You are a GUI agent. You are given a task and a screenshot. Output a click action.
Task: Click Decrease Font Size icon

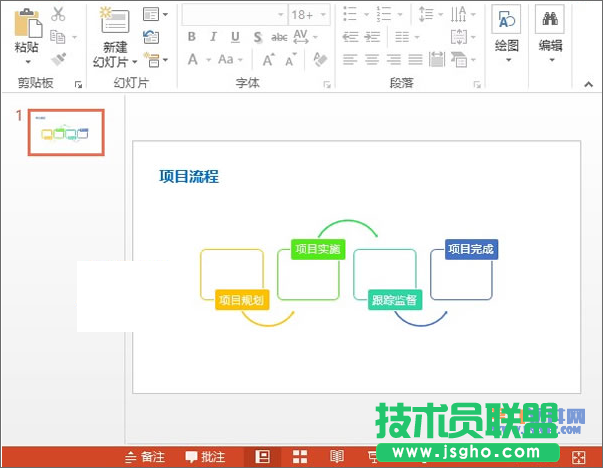click(x=291, y=60)
